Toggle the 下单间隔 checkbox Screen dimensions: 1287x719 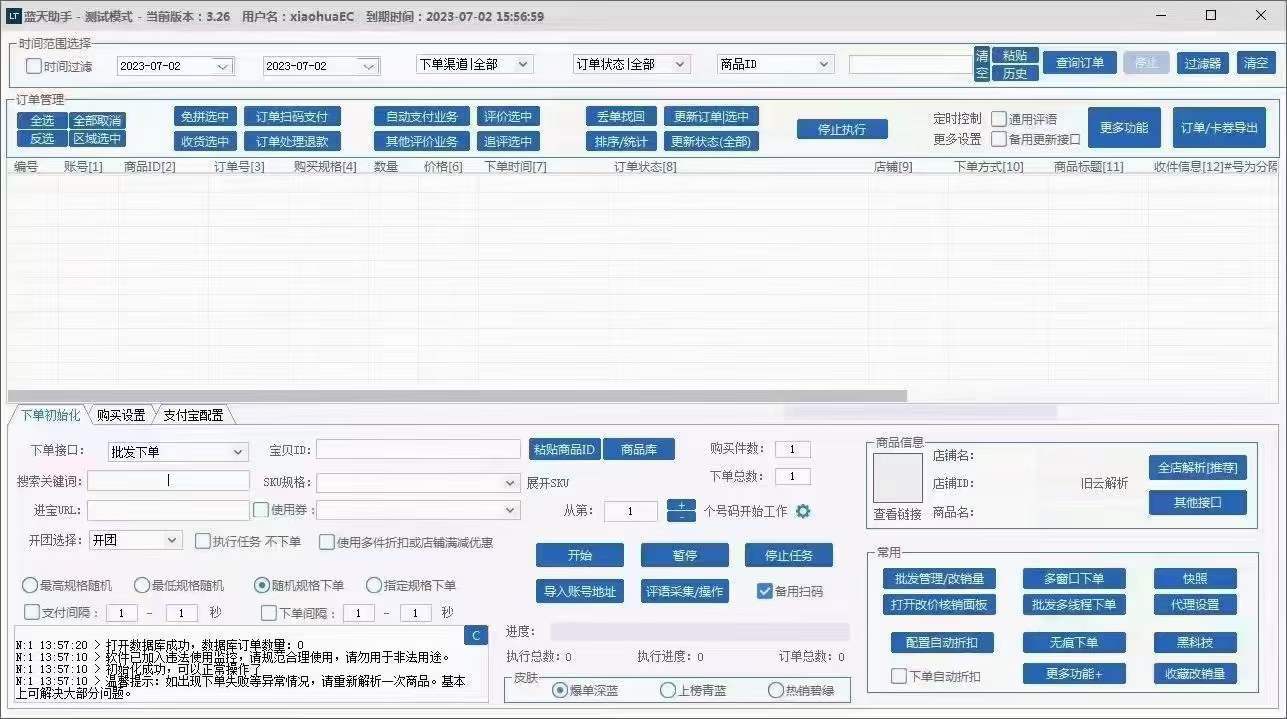269,612
